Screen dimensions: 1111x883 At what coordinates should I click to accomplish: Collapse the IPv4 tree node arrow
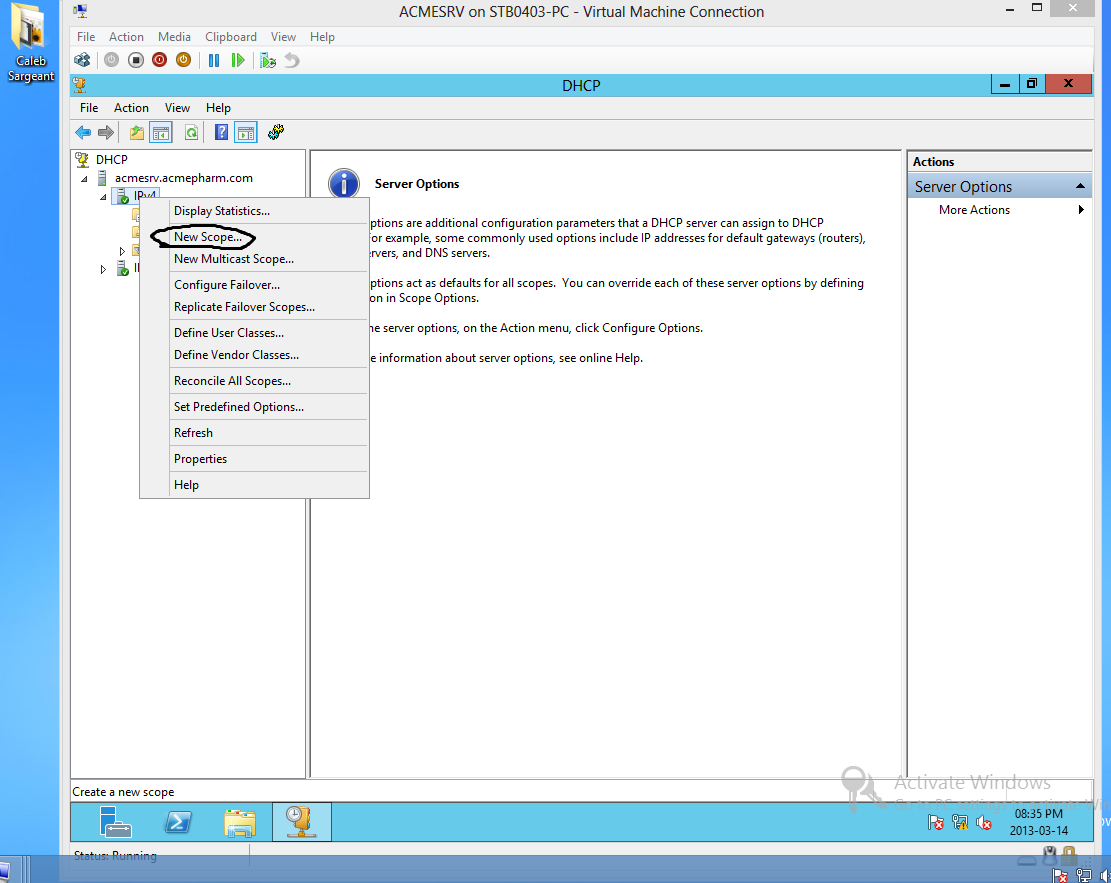point(103,197)
